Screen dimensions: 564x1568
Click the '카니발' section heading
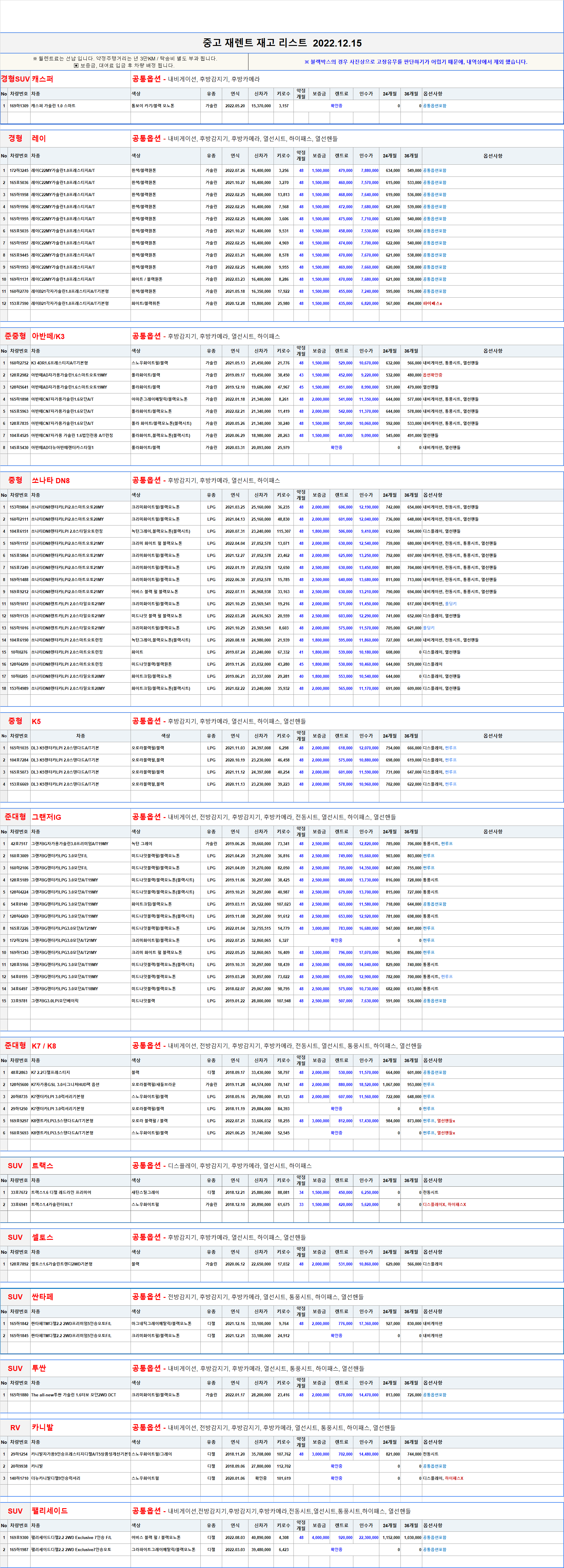43,1427
